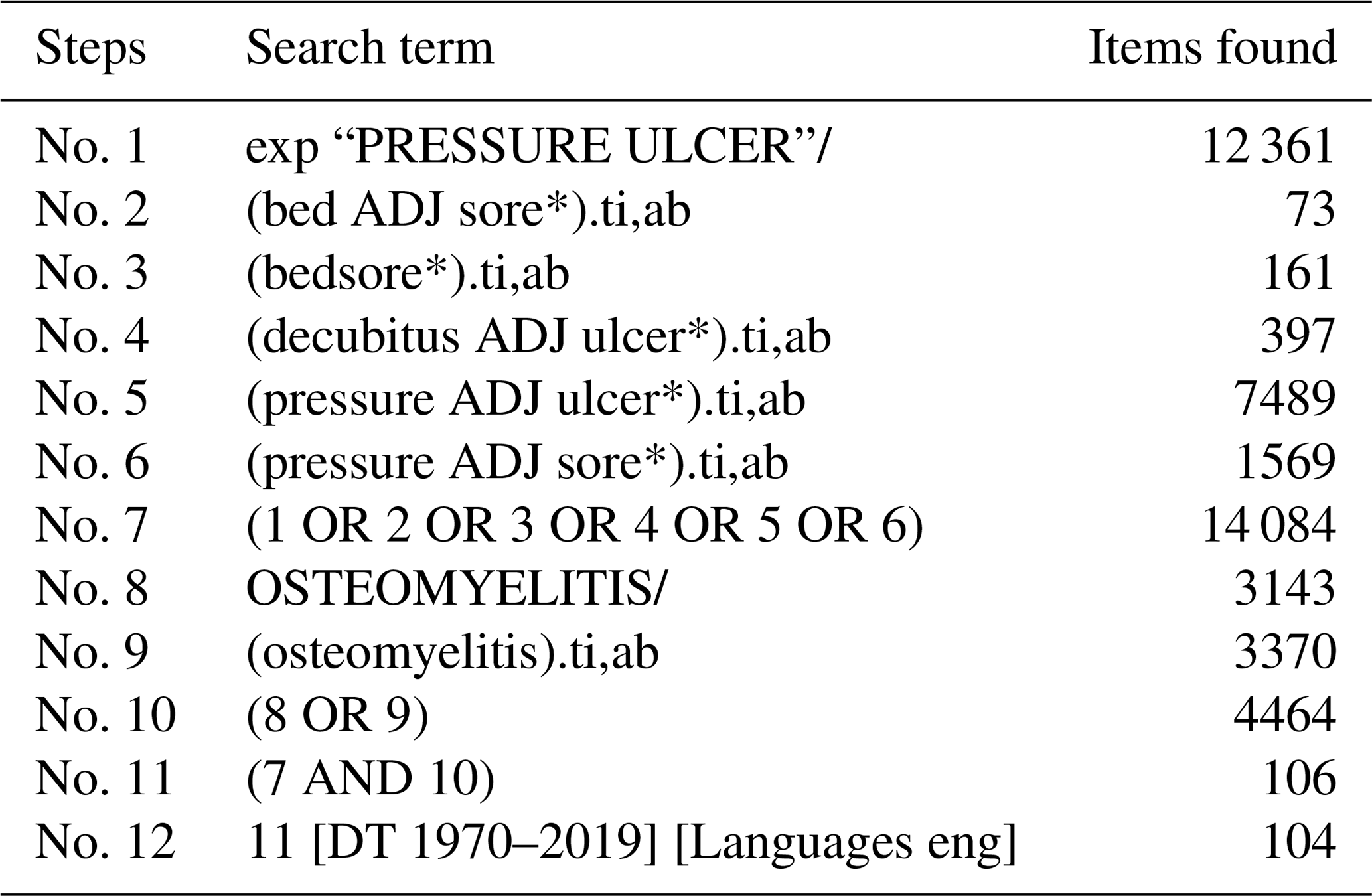Select the exp "PRESSURE ULCER"/ search term
1372x896 pixels.
pyautogui.click(x=538, y=147)
